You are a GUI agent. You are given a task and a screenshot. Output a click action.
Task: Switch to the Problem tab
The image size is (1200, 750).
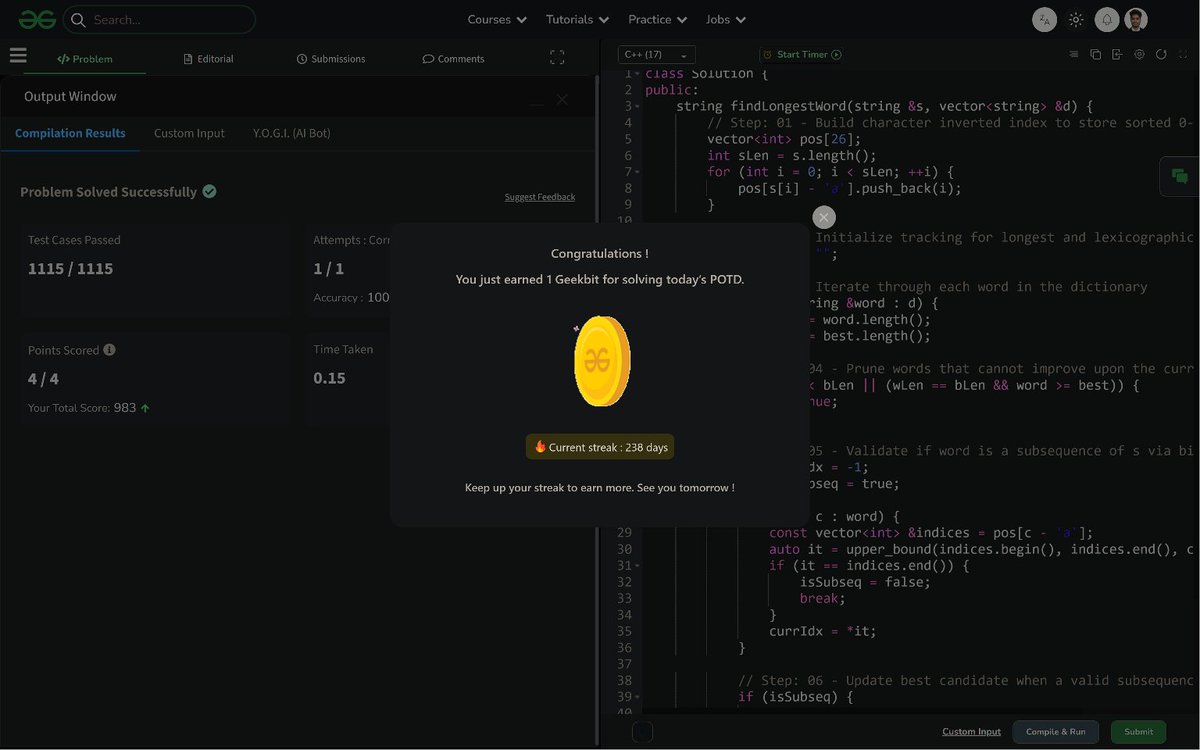(85, 59)
